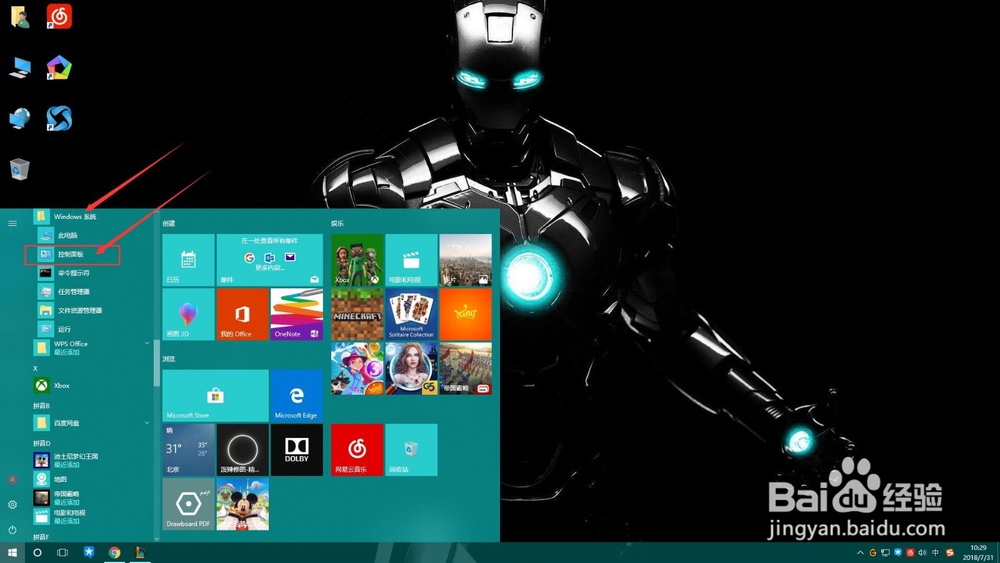Image resolution: width=1000 pixels, height=563 pixels.
Task: Click the app list scrollbar in Start menu
Action: [156, 362]
